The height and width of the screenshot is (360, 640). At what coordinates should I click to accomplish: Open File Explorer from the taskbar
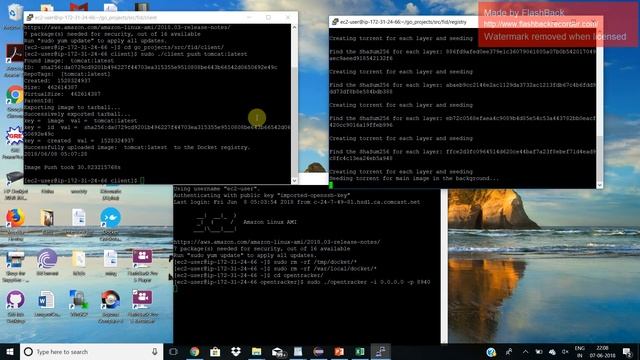(256, 351)
